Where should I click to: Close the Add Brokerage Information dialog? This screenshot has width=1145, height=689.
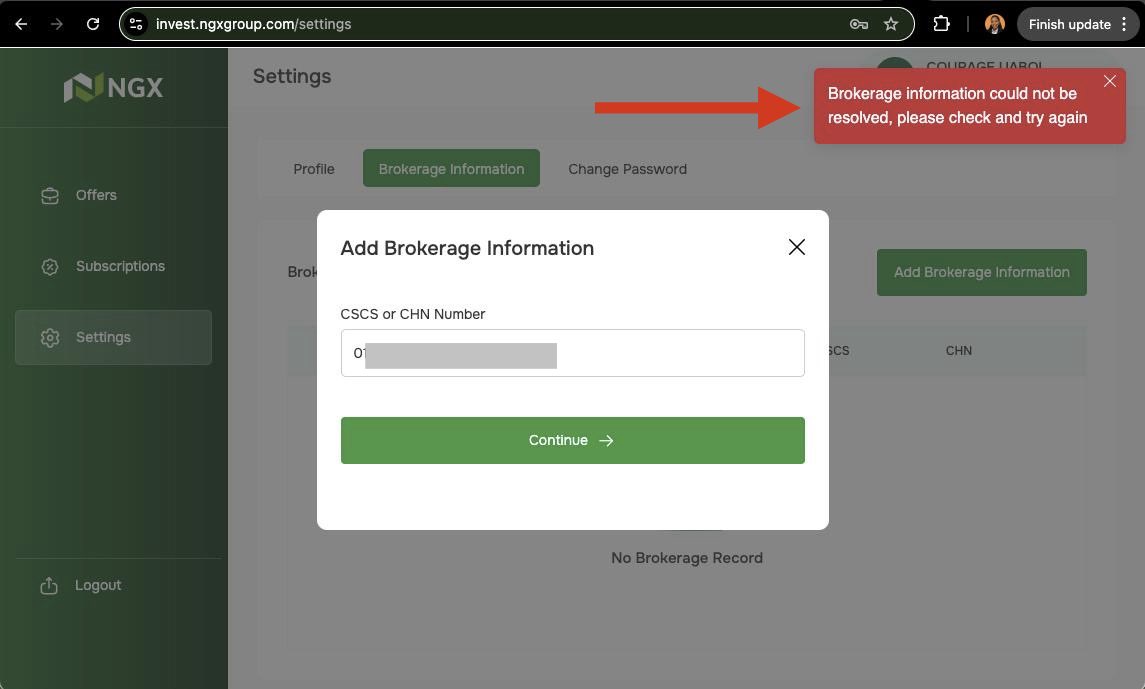(797, 247)
